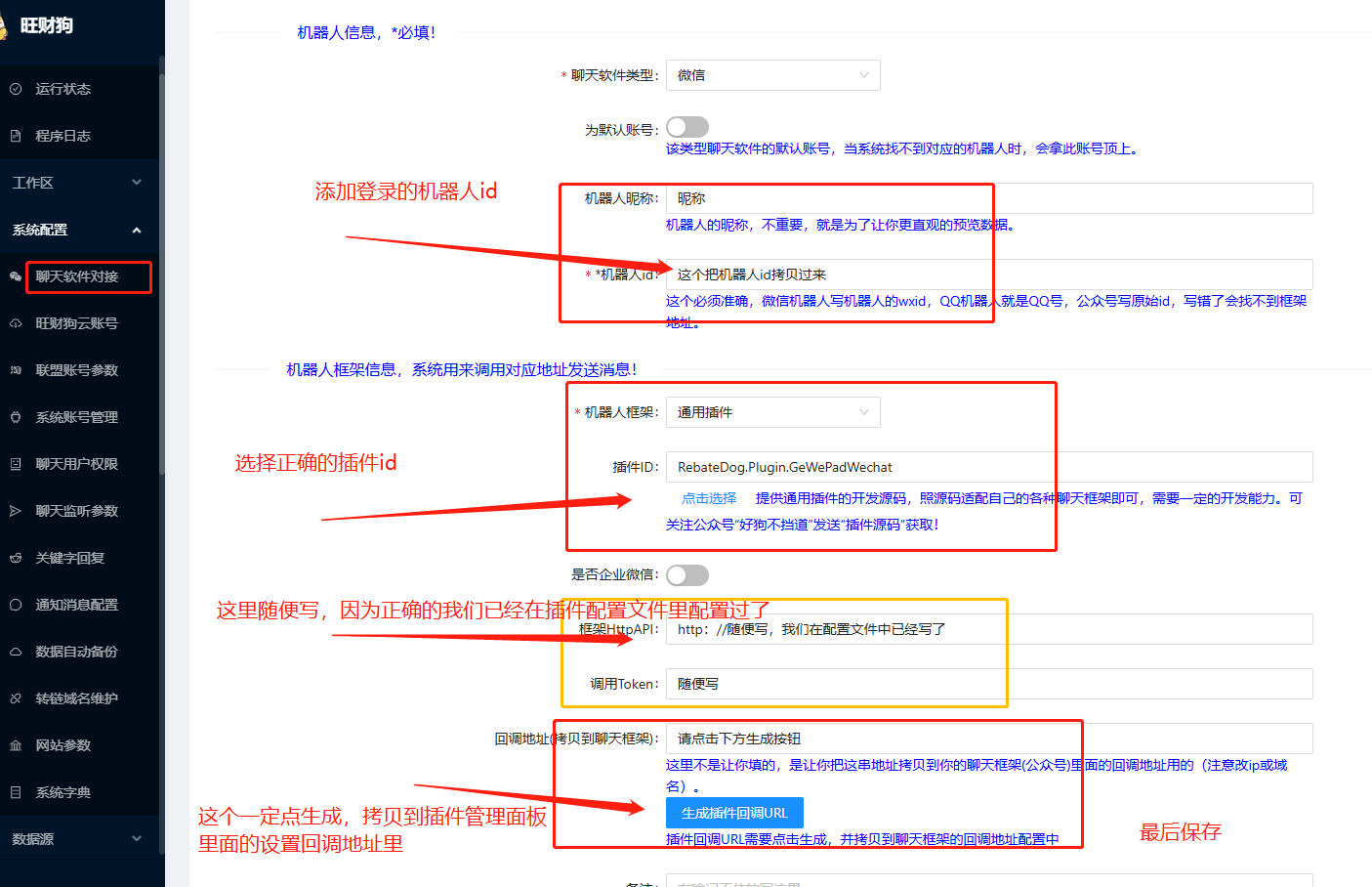
Task: Toggle the 为默认账号 switch
Action: click(687, 128)
